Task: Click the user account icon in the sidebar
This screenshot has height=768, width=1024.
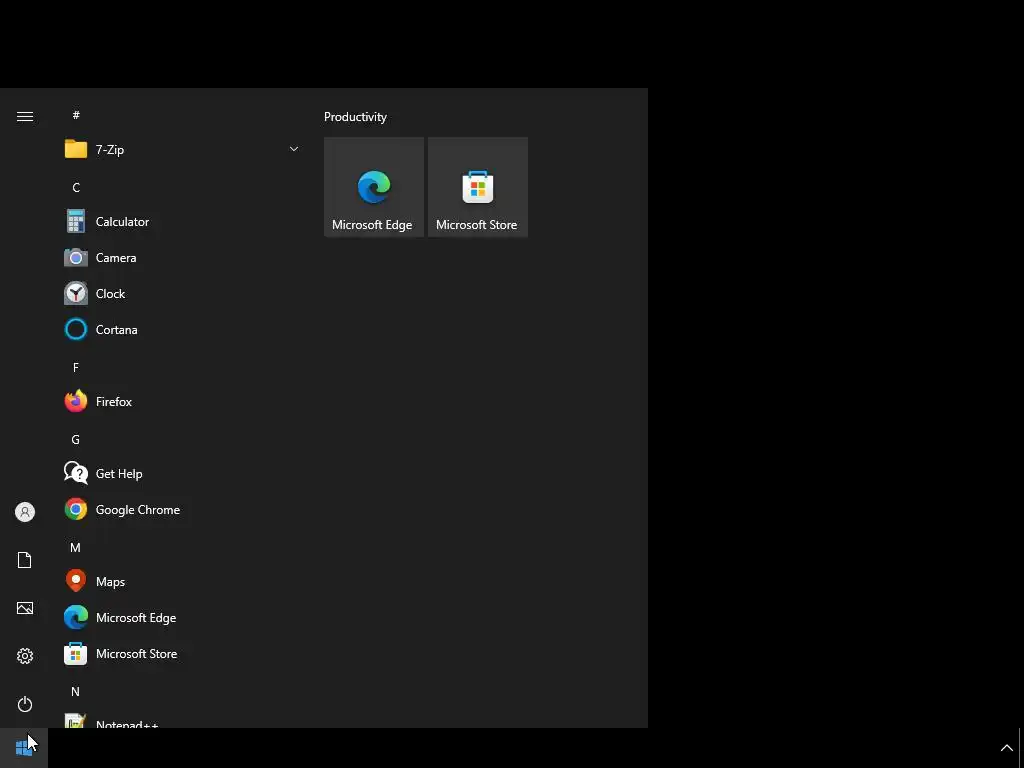Action: click(25, 512)
